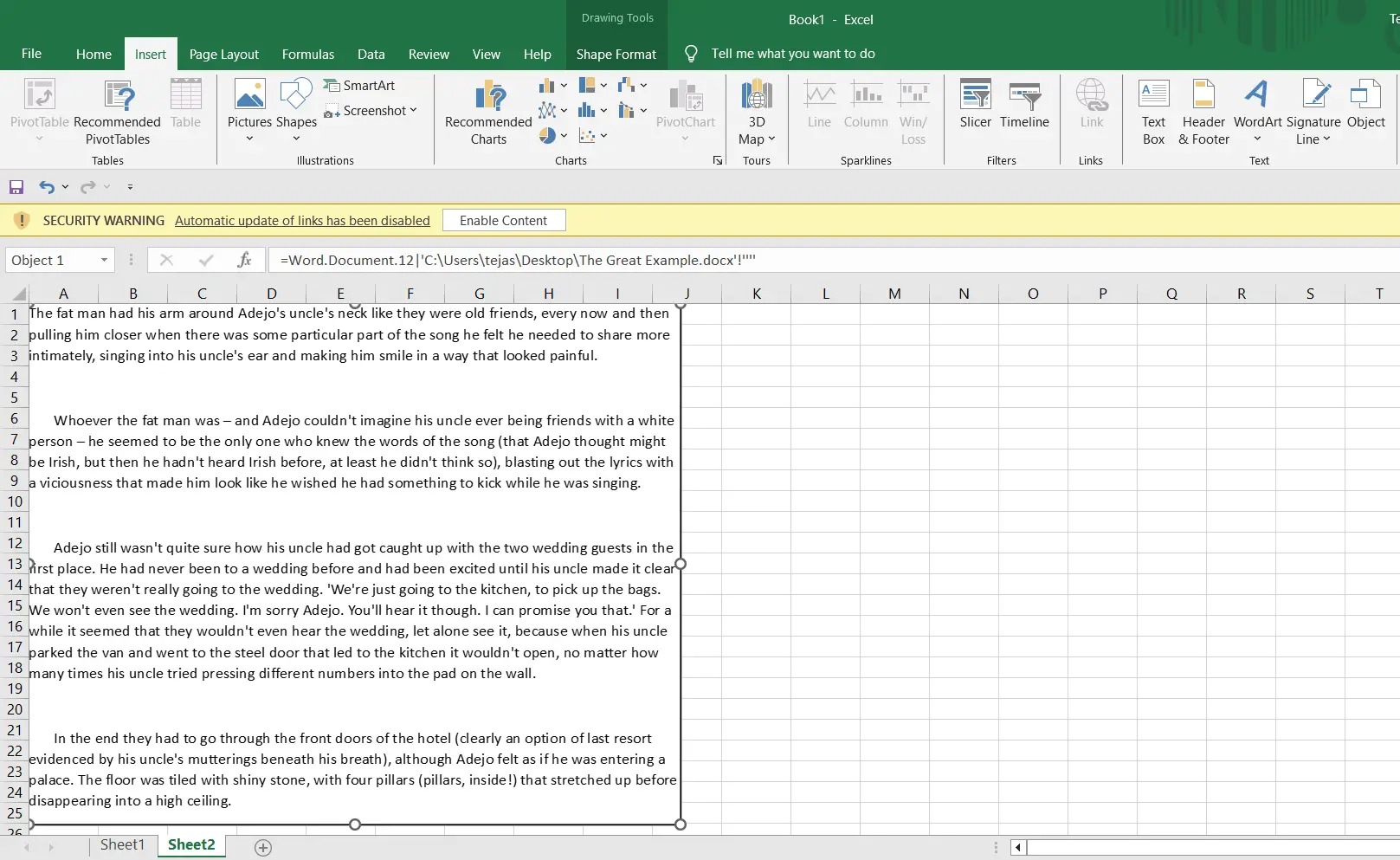1400x860 pixels.
Task: Click right-middle resize handle of embedded object
Action: pyautogui.click(x=681, y=564)
